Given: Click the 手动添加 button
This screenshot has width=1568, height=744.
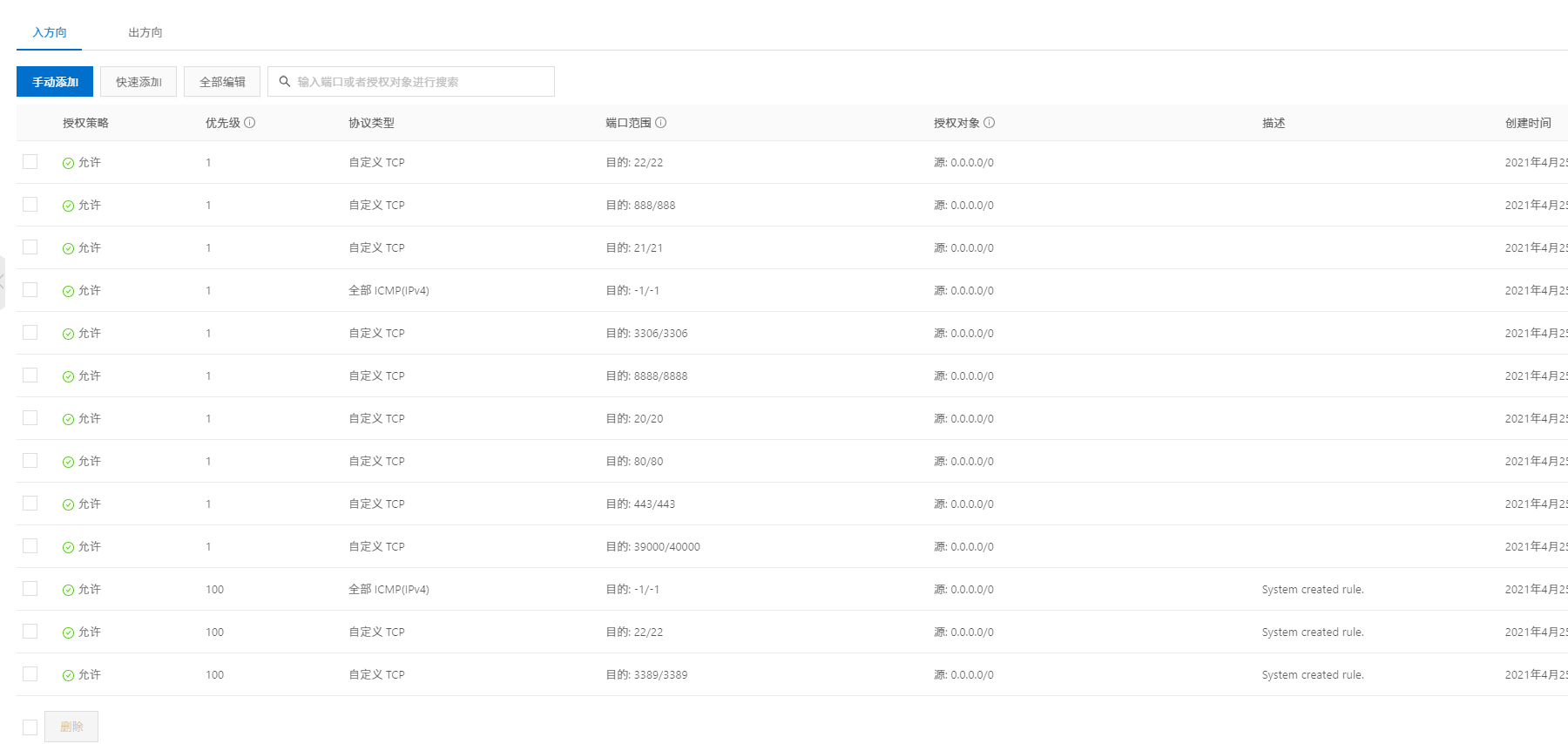Looking at the screenshot, I should 55,82.
